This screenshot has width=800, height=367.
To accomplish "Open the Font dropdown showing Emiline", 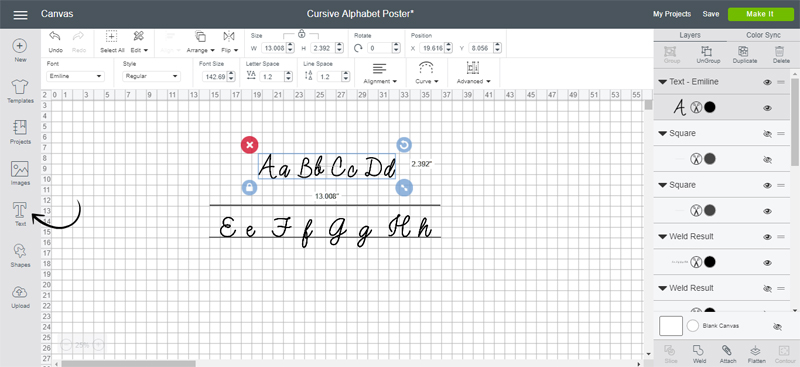I will [76, 76].
